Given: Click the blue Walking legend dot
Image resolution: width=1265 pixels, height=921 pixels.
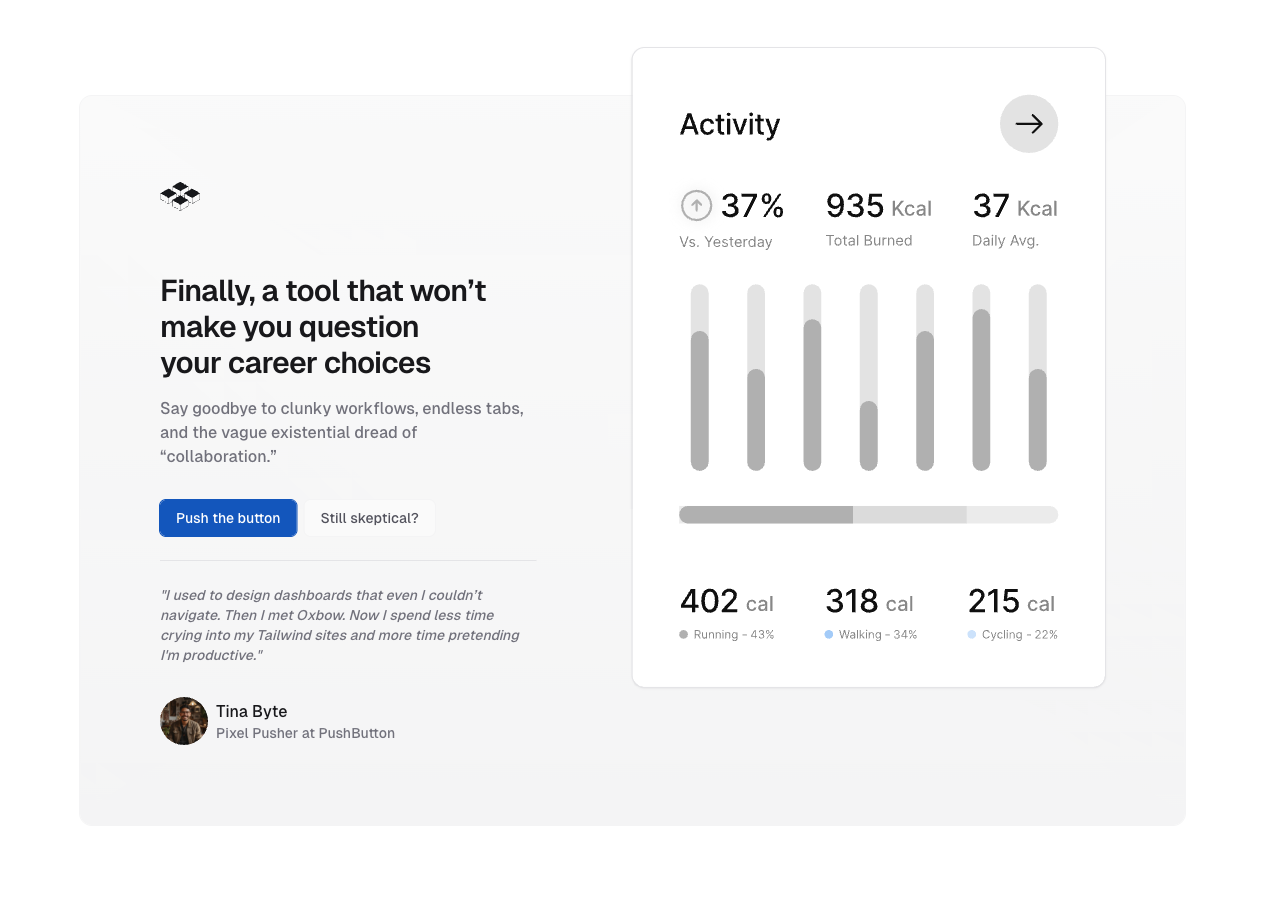Looking at the screenshot, I should coord(829,635).
